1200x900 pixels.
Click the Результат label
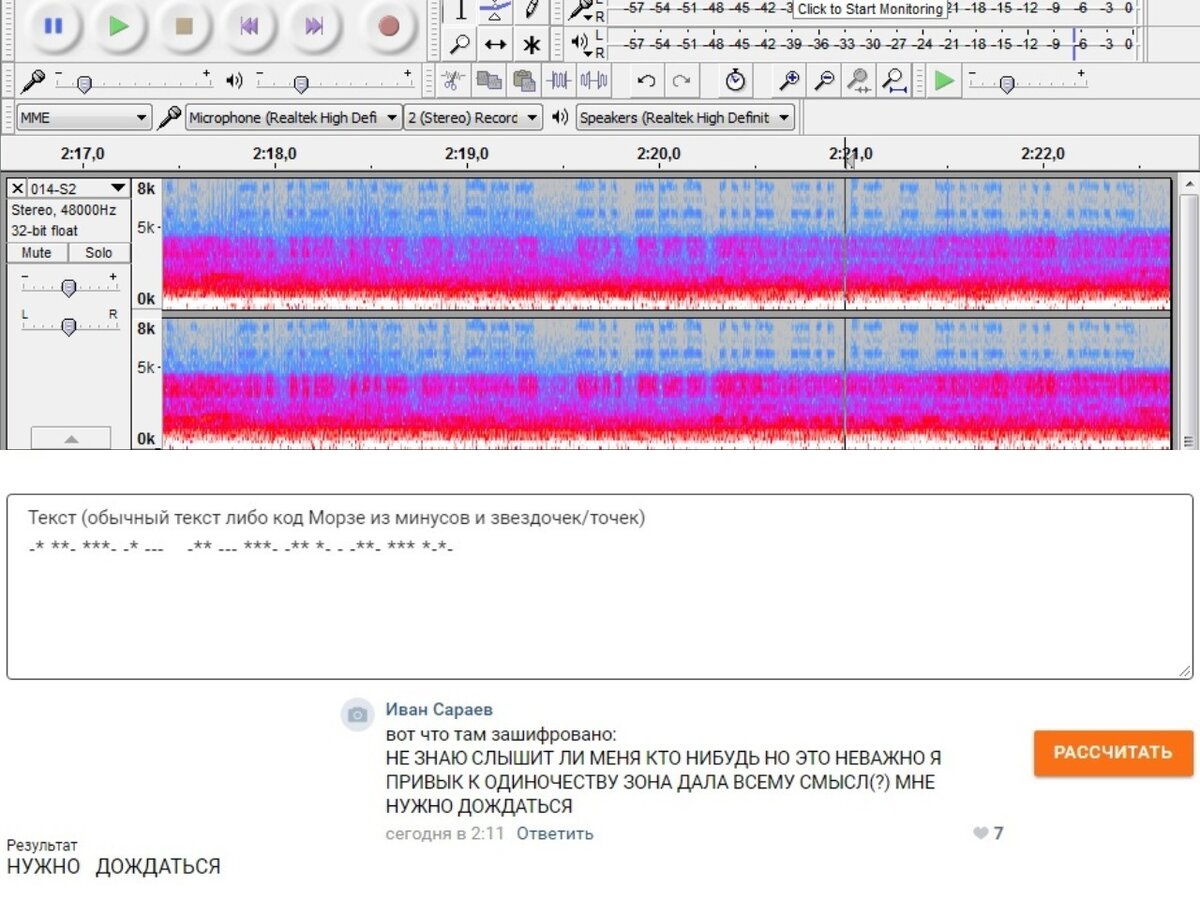pyautogui.click(x=42, y=846)
